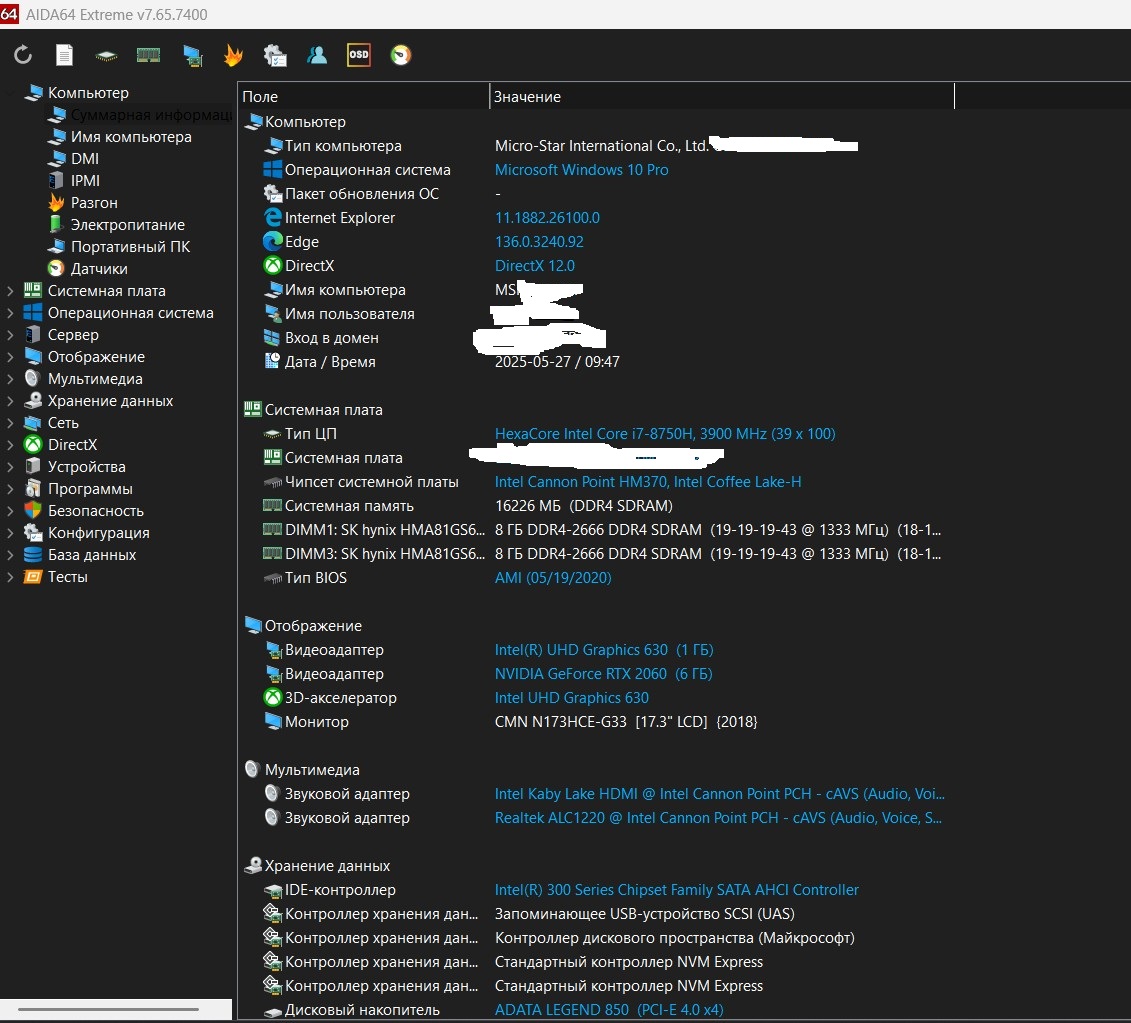Click the memory module toolbar icon
Screen dimensions: 1131x1023
(148, 56)
